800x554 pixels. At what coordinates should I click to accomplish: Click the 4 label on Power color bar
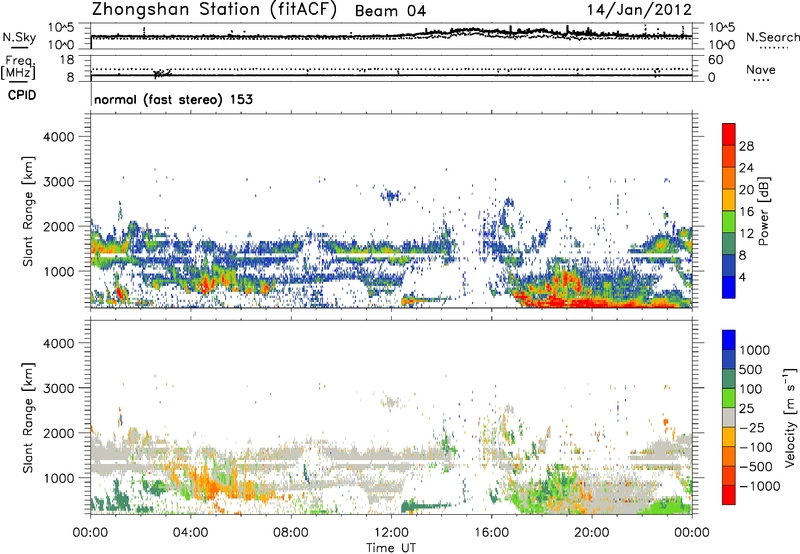742,277
